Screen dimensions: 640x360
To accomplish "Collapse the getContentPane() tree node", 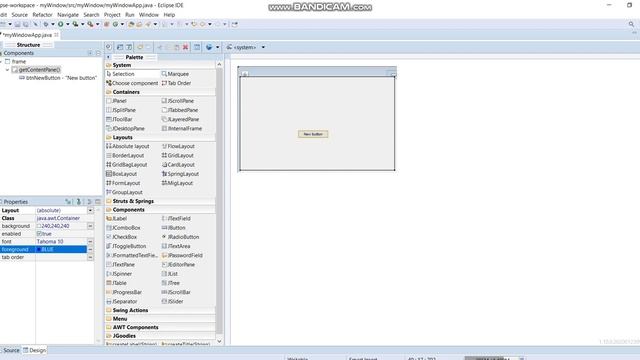I will [x=7, y=70].
